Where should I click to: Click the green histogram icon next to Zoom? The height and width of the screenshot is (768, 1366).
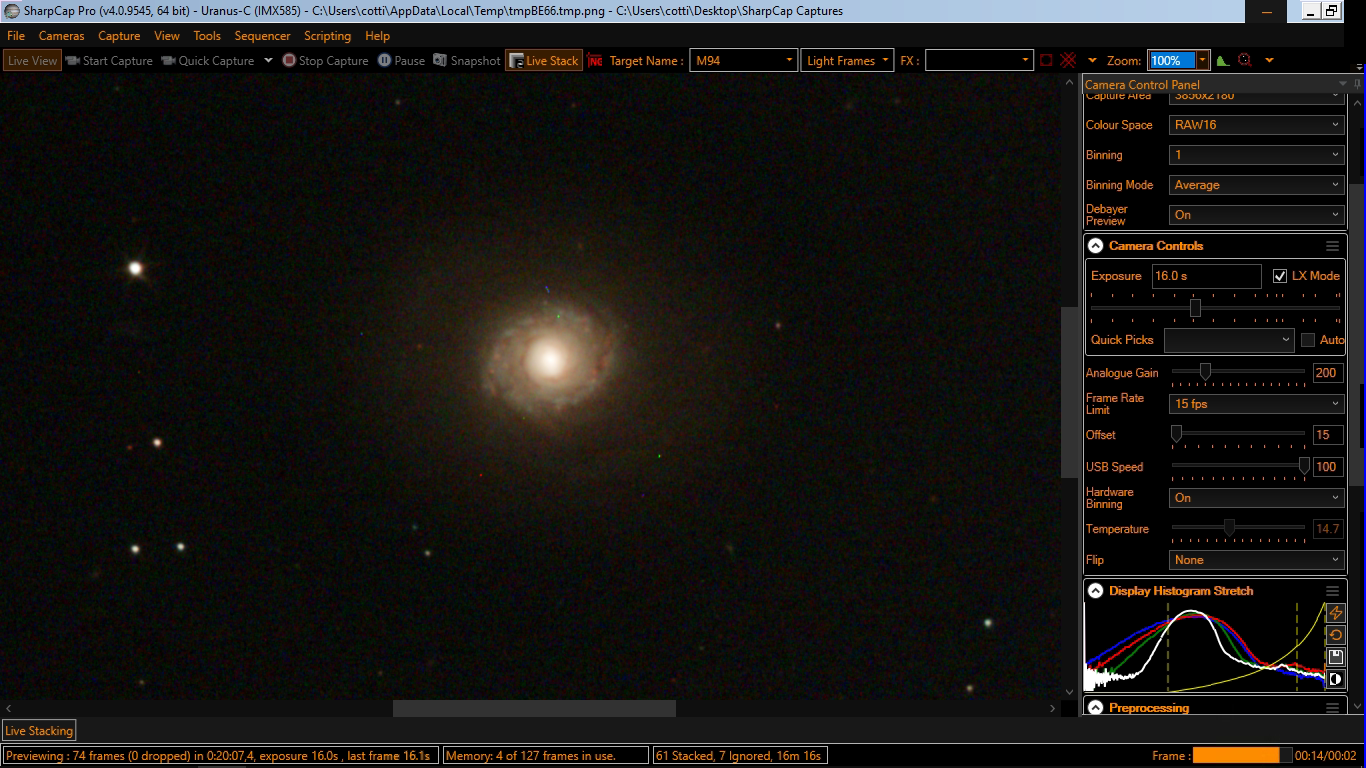(1222, 61)
